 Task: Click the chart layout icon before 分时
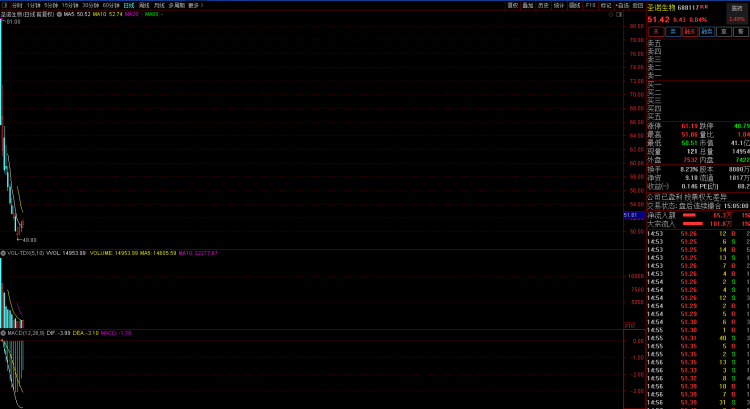pyautogui.click(x=4, y=5)
